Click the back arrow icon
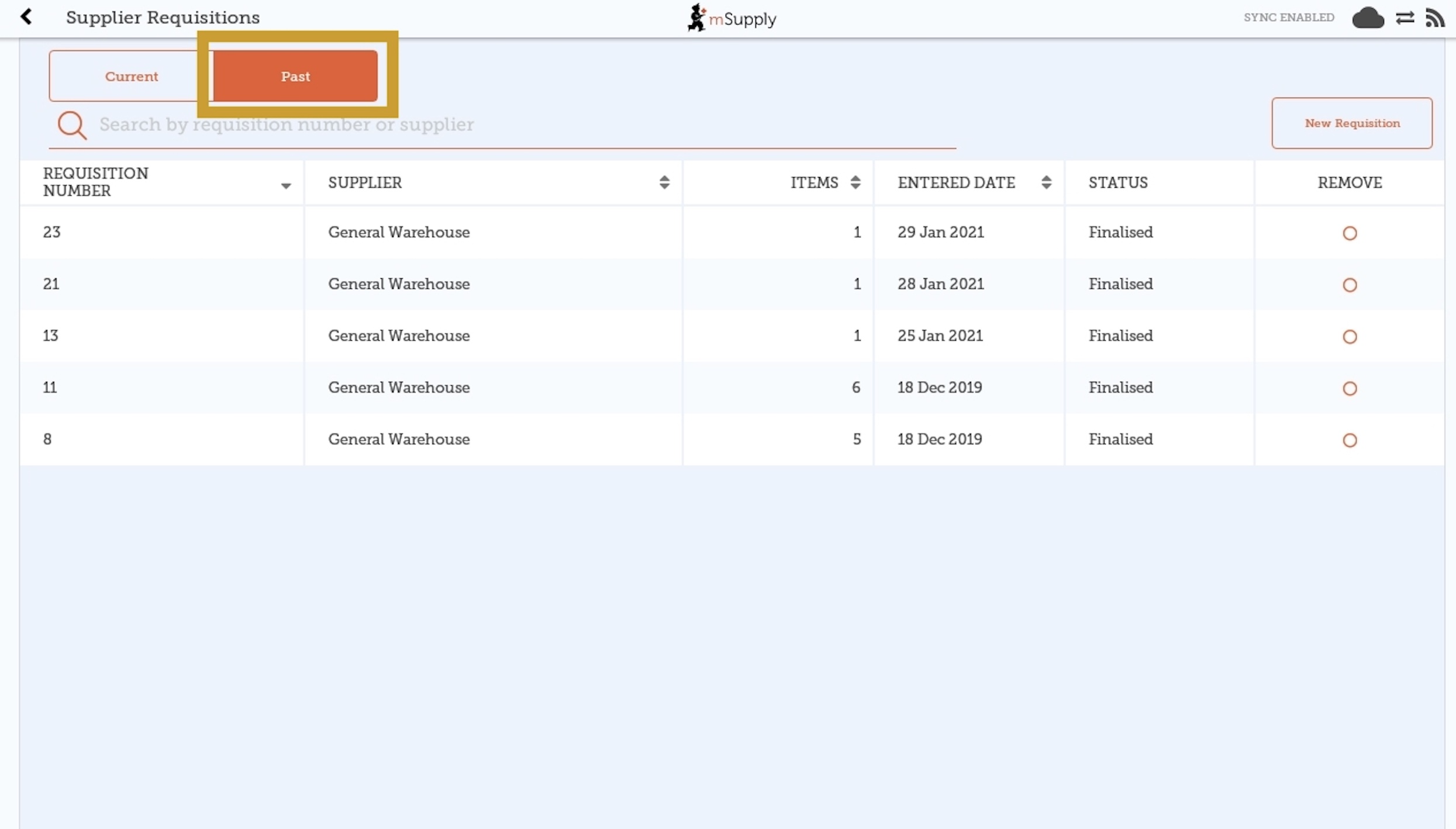The height and width of the screenshot is (829, 1456). point(26,16)
